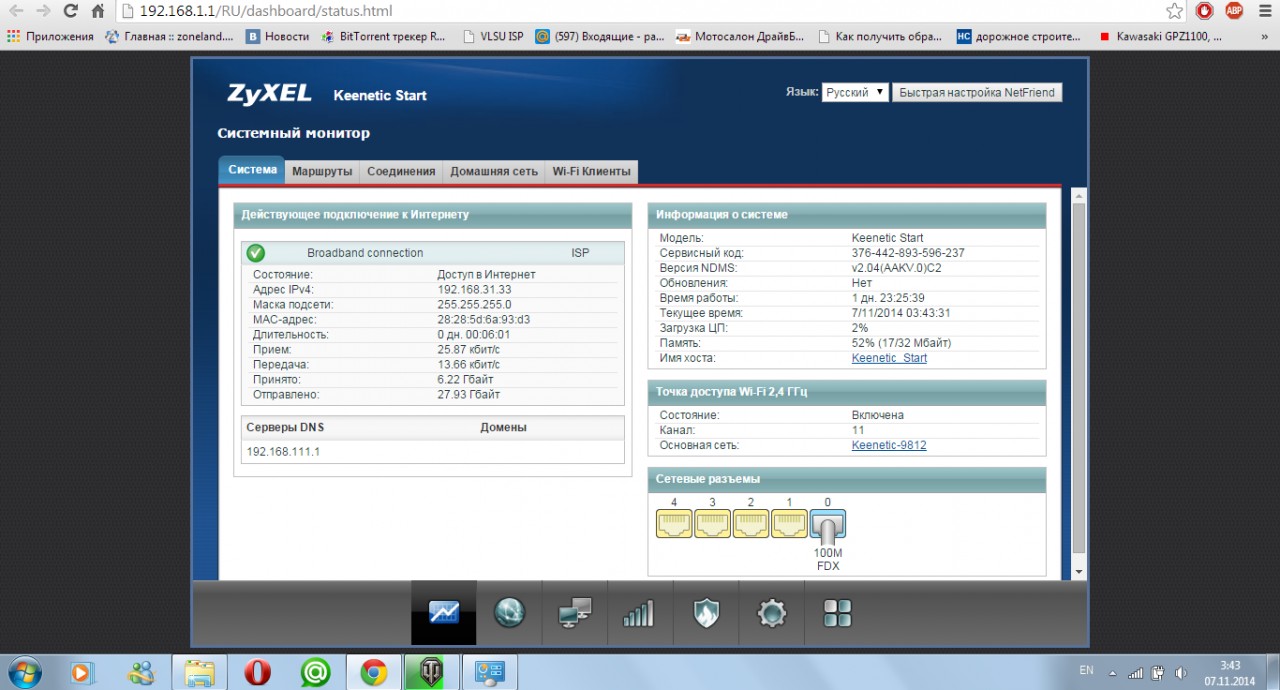Open the Приложения apps bookmark
This screenshot has width=1280, height=690.
click(x=50, y=36)
